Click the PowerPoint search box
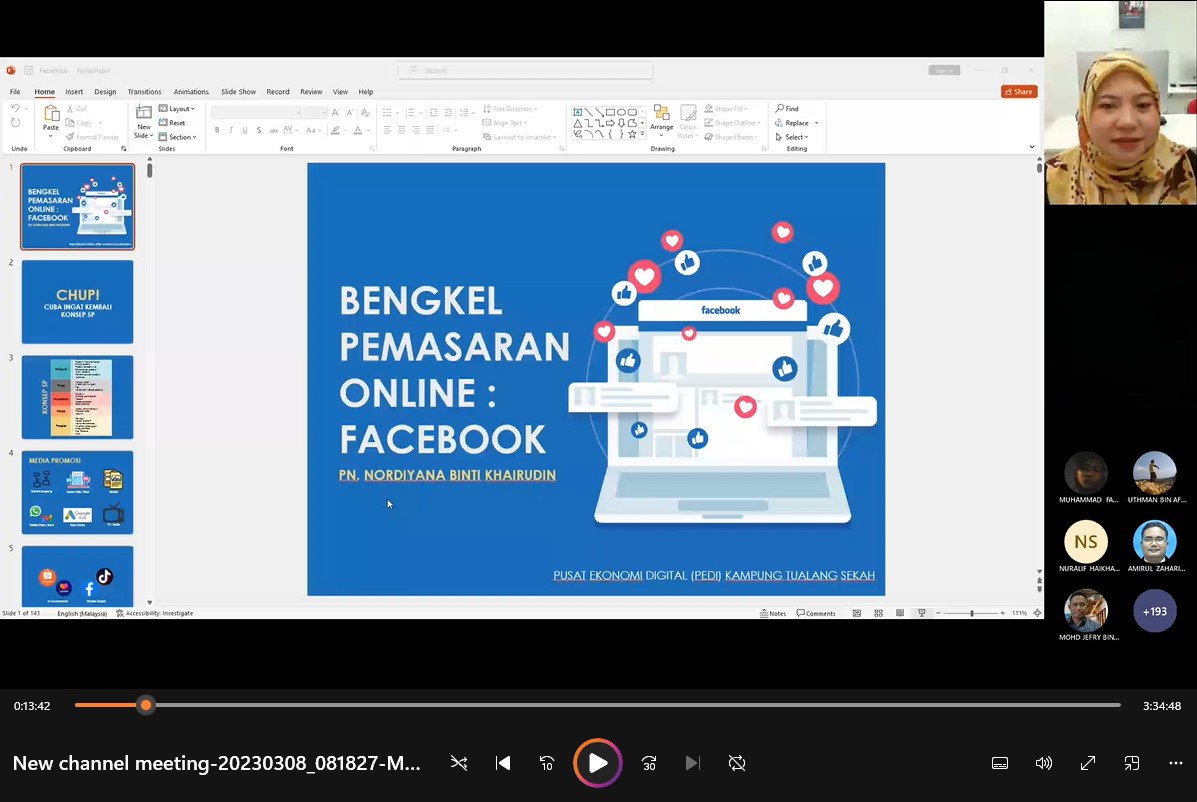 click(x=525, y=70)
